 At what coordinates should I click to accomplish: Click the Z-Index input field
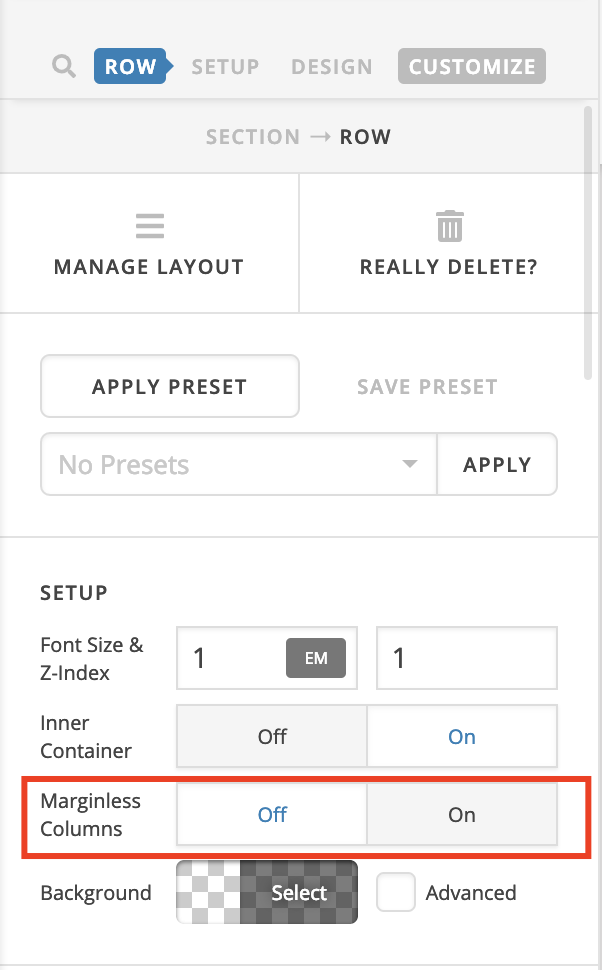coord(467,658)
